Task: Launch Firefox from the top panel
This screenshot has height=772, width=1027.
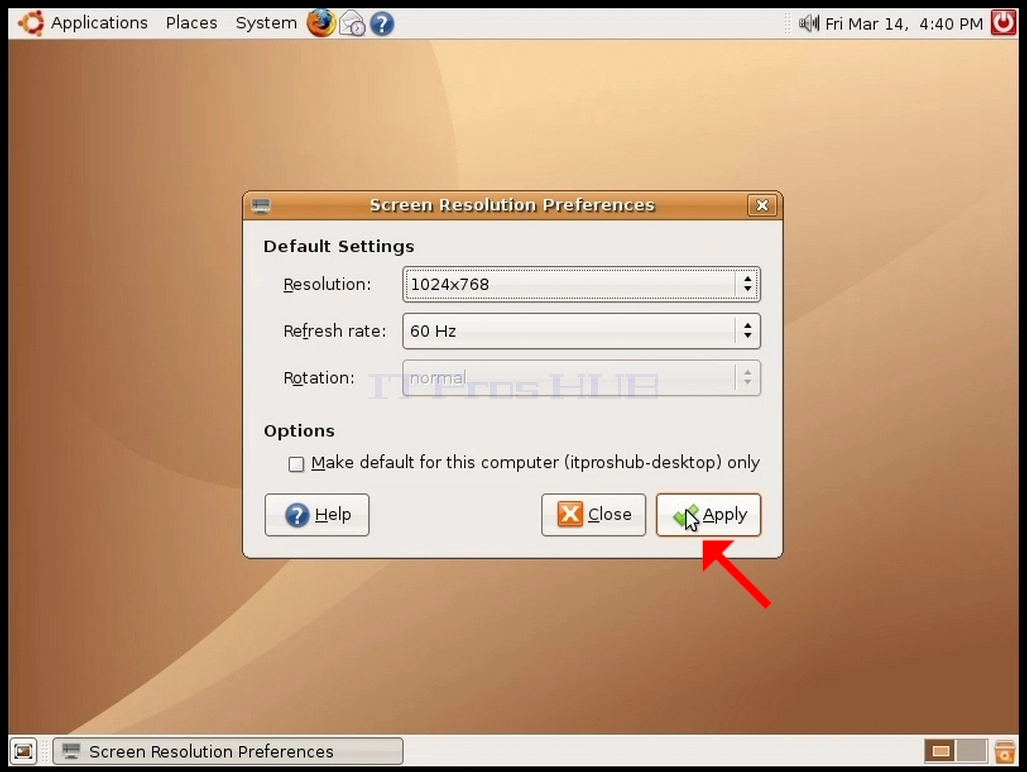Action: pyautogui.click(x=321, y=23)
